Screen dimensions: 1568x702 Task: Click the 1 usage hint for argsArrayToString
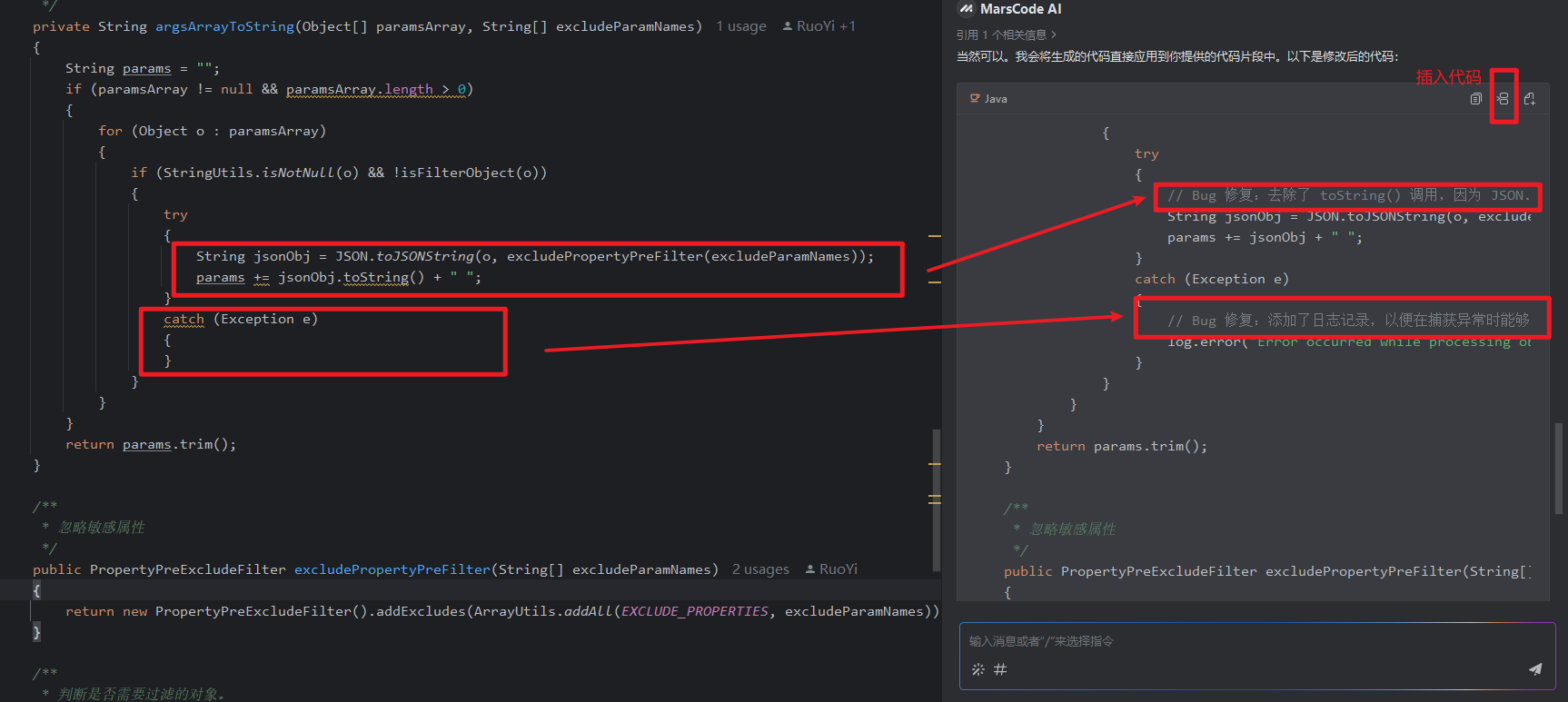[x=740, y=26]
